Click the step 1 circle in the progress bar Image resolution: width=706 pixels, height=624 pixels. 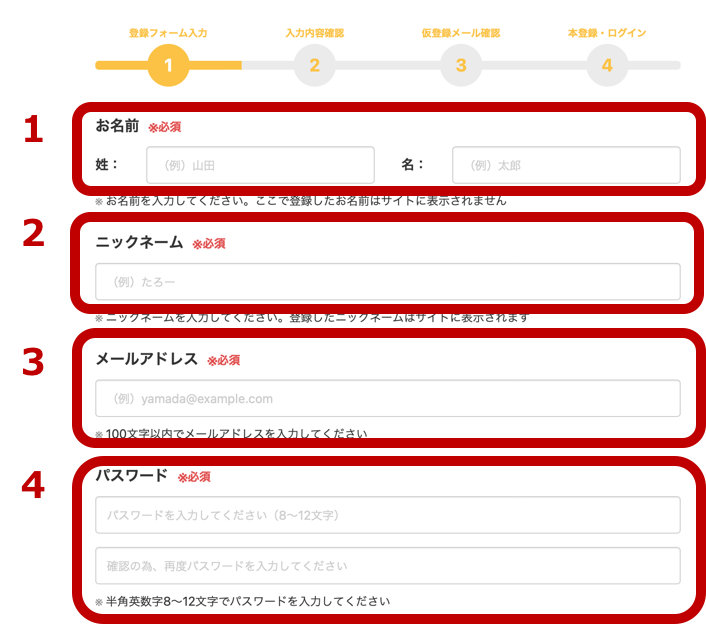168,66
